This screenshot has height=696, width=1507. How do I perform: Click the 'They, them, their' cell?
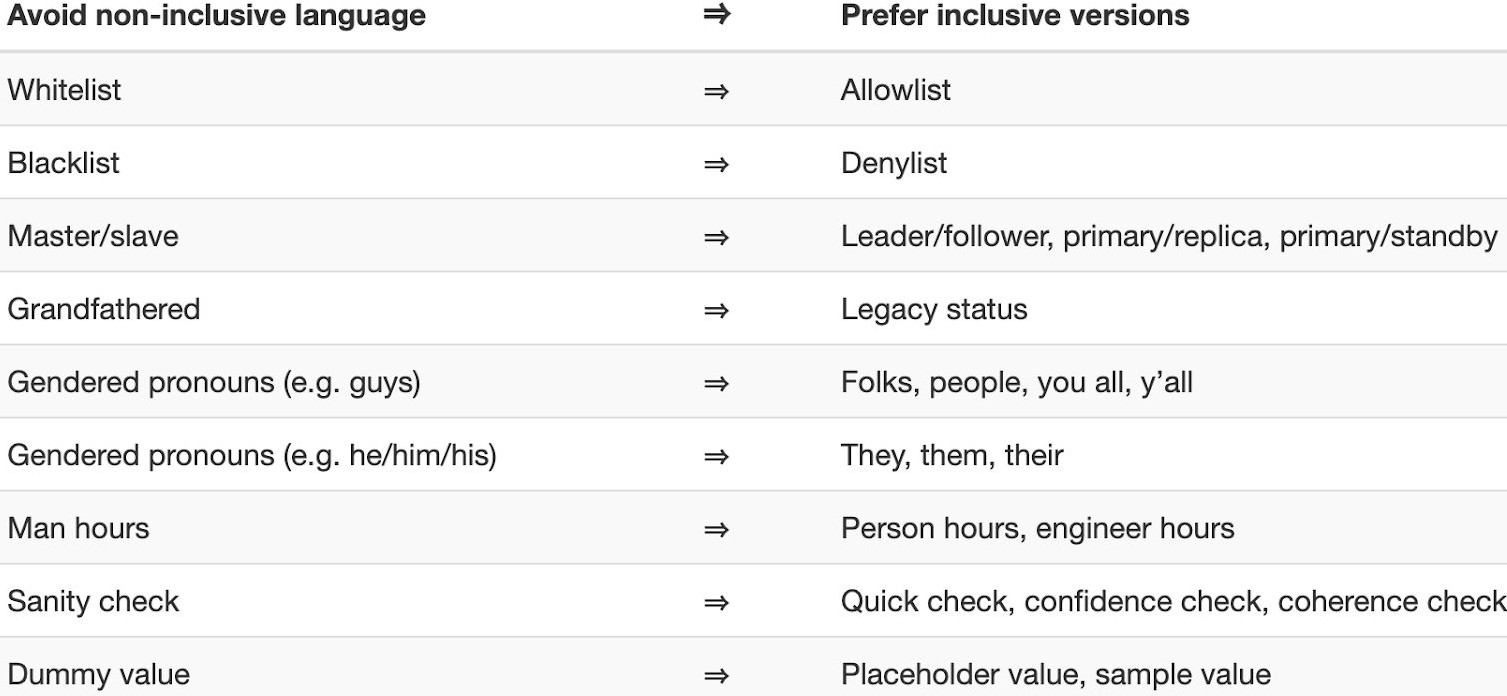pos(952,455)
